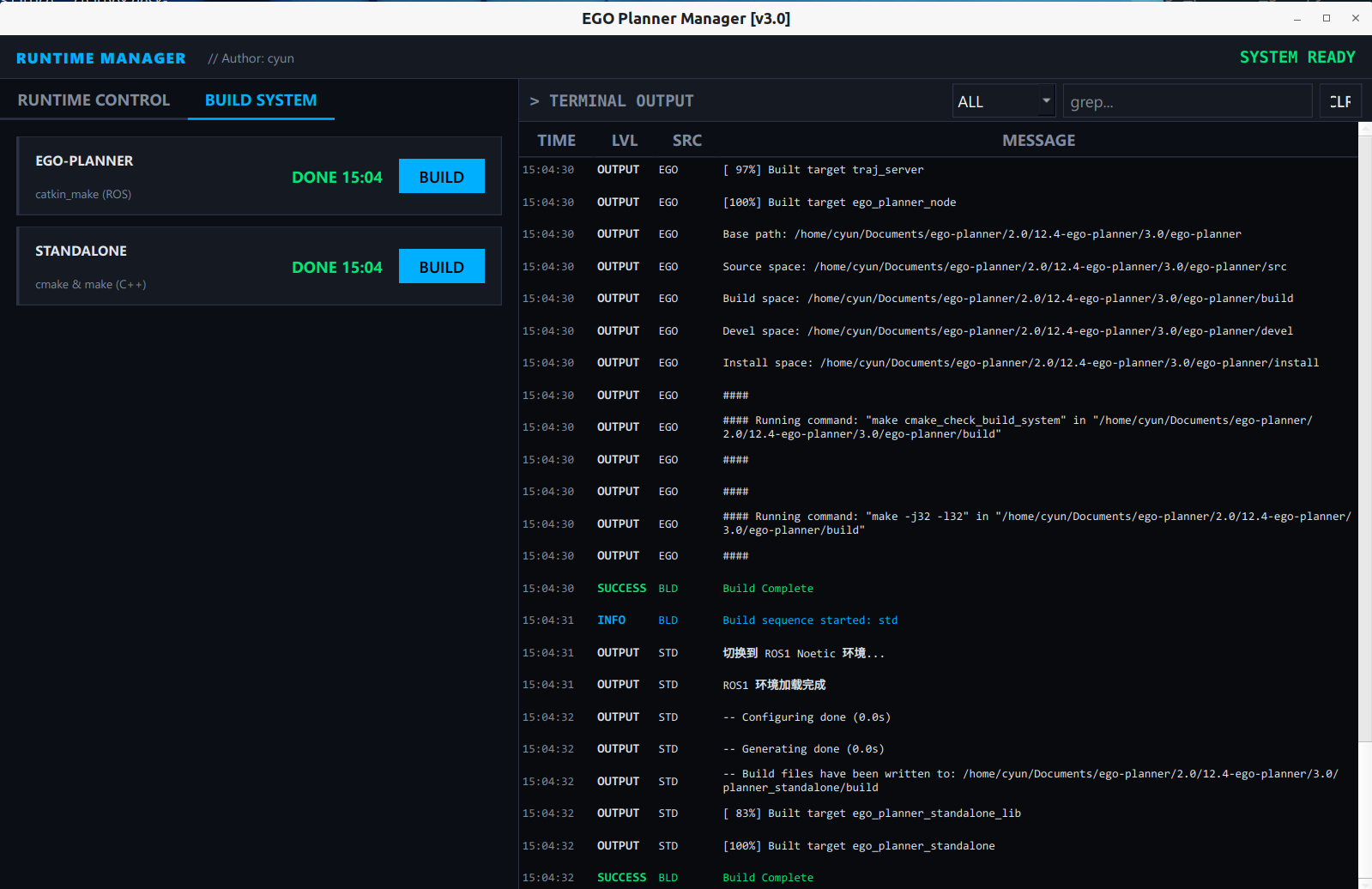Click 'DONE 15:04' status for STANDALONE
The width and height of the screenshot is (1372, 889).
tap(337, 268)
